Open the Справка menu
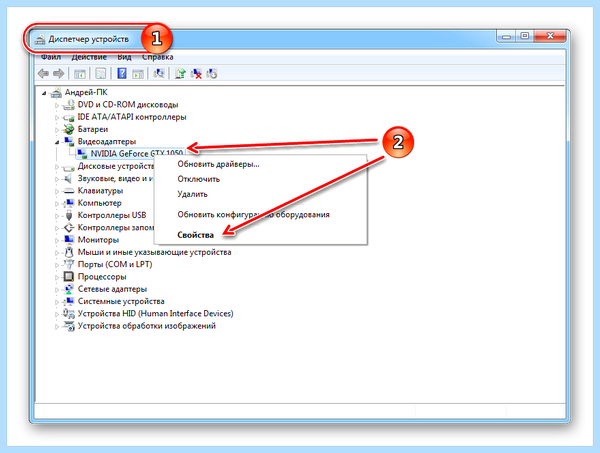600x453 pixels. (x=157, y=57)
